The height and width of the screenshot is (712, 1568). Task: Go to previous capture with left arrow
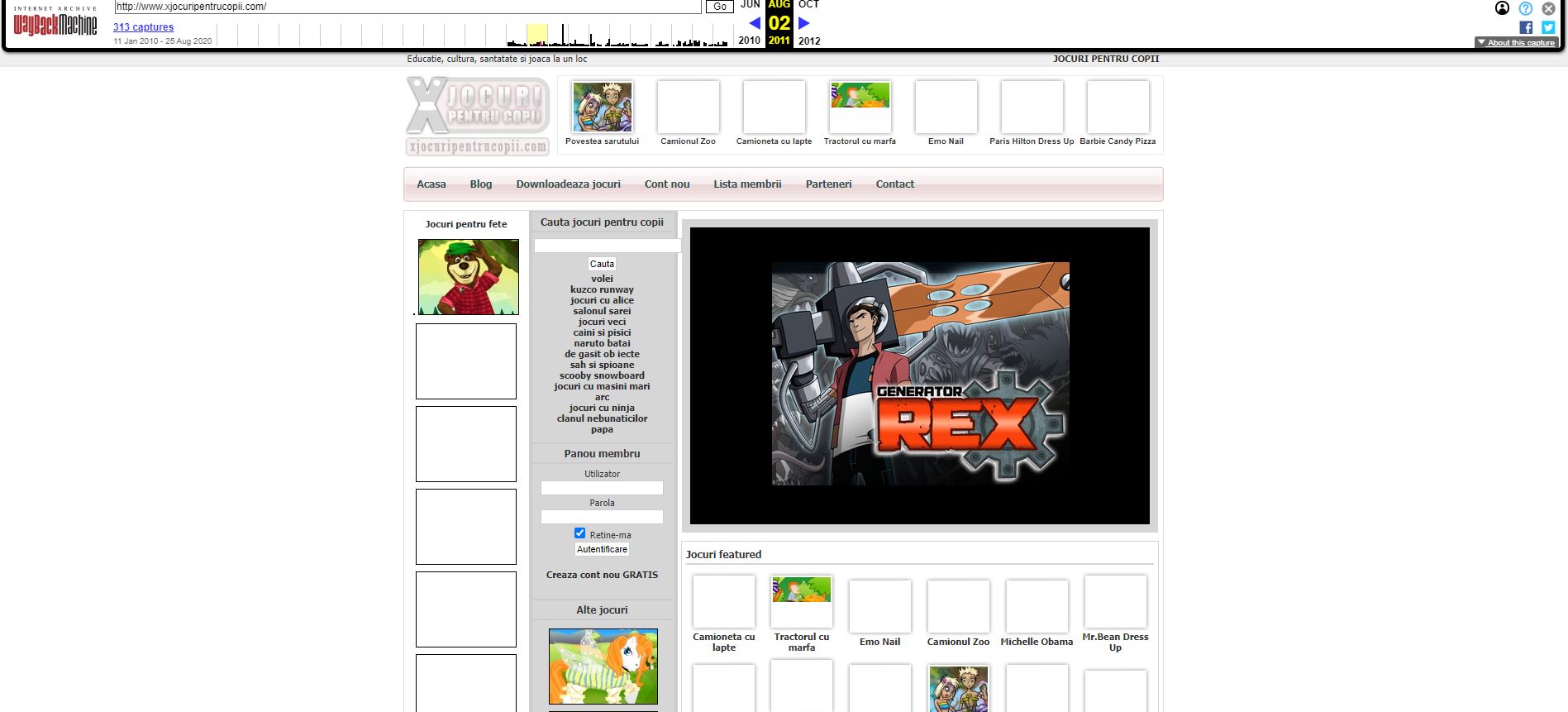coord(754,23)
